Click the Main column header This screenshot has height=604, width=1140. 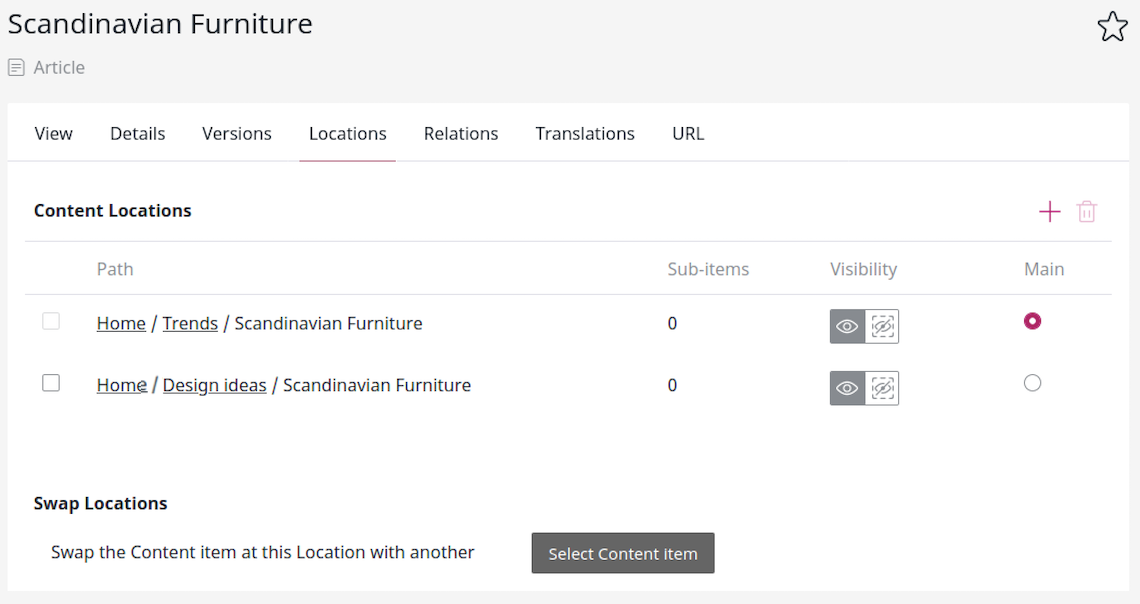pyautogui.click(x=1044, y=269)
